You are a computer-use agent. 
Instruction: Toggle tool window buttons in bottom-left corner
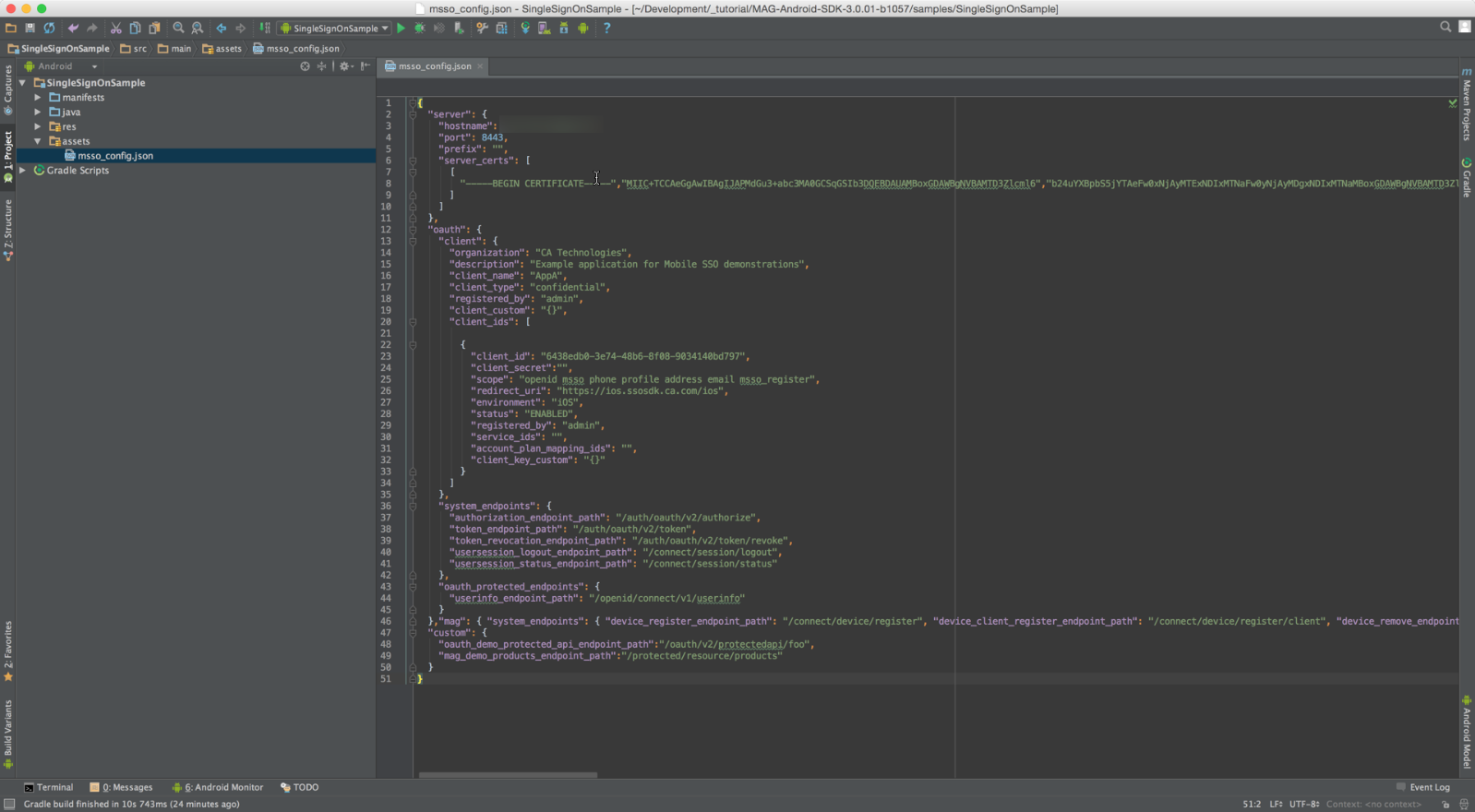click(8, 805)
